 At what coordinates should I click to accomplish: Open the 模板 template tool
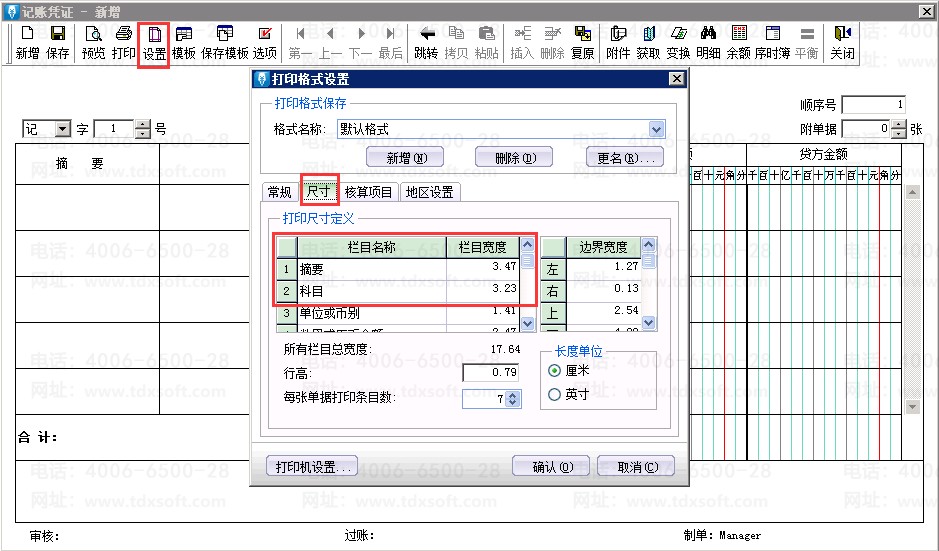(184, 43)
